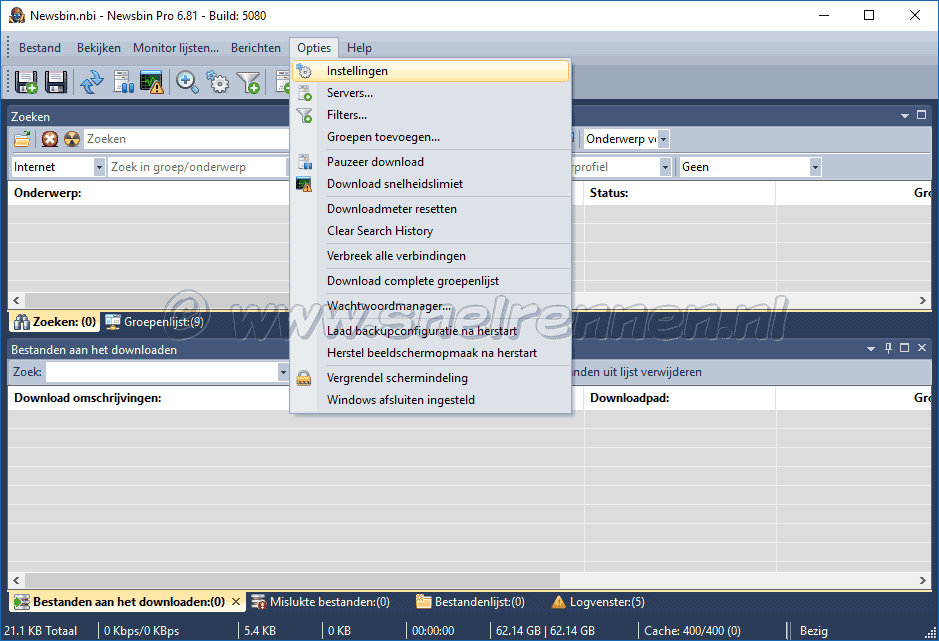Viewport: 939px width, 641px height.
Task: Select Download snelheidslimiet
Action: point(431,184)
